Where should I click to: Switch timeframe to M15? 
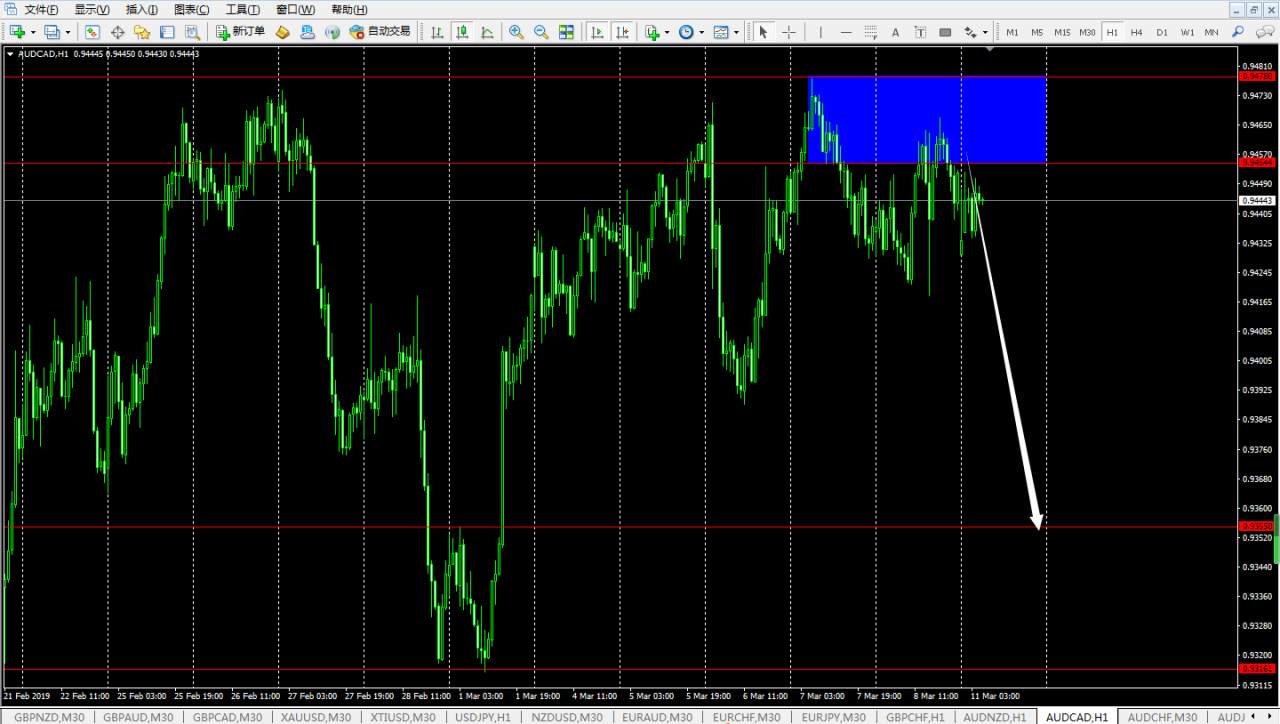point(1062,32)
